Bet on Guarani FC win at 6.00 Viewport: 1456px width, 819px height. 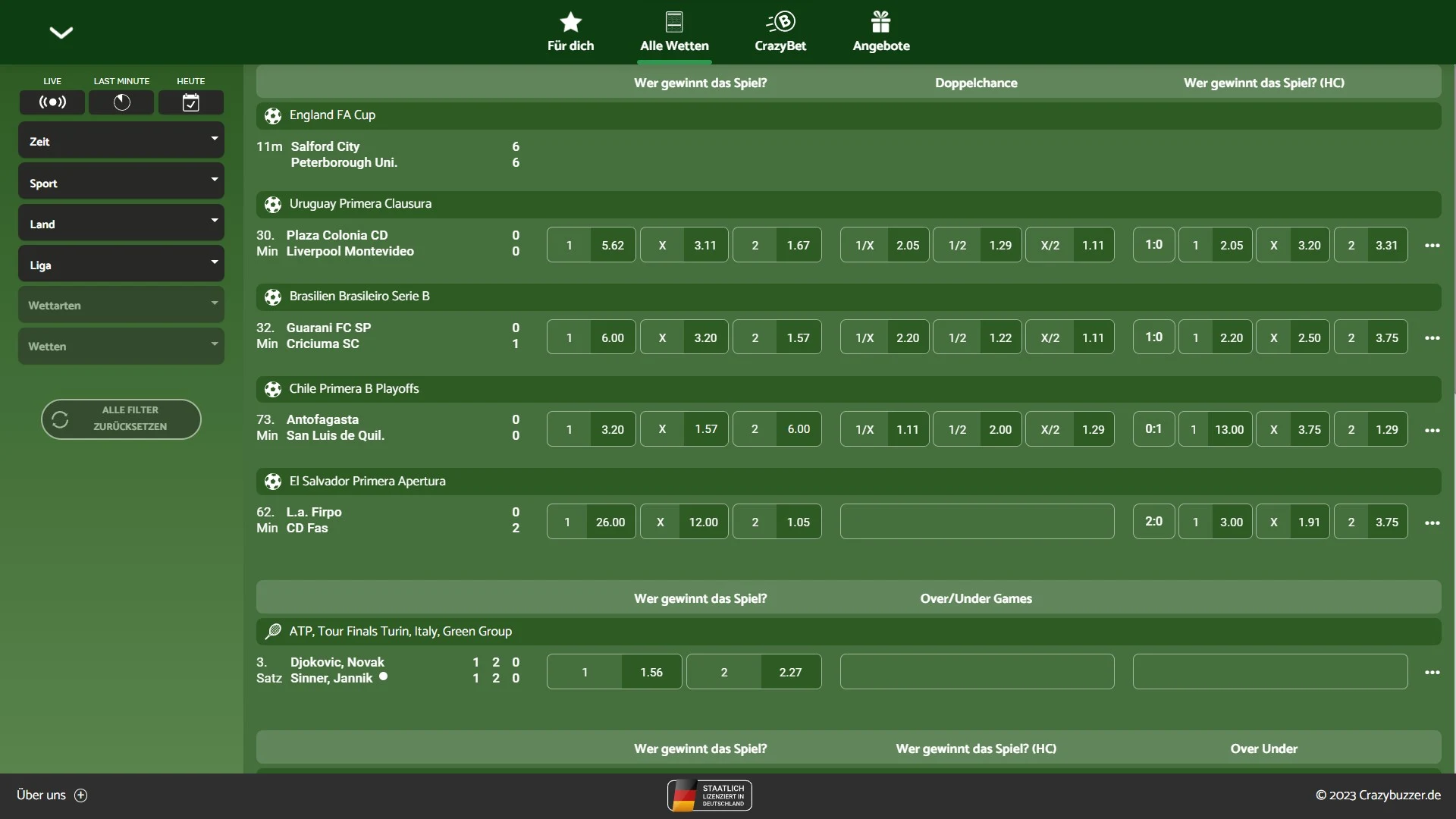(x=591, y=337)
